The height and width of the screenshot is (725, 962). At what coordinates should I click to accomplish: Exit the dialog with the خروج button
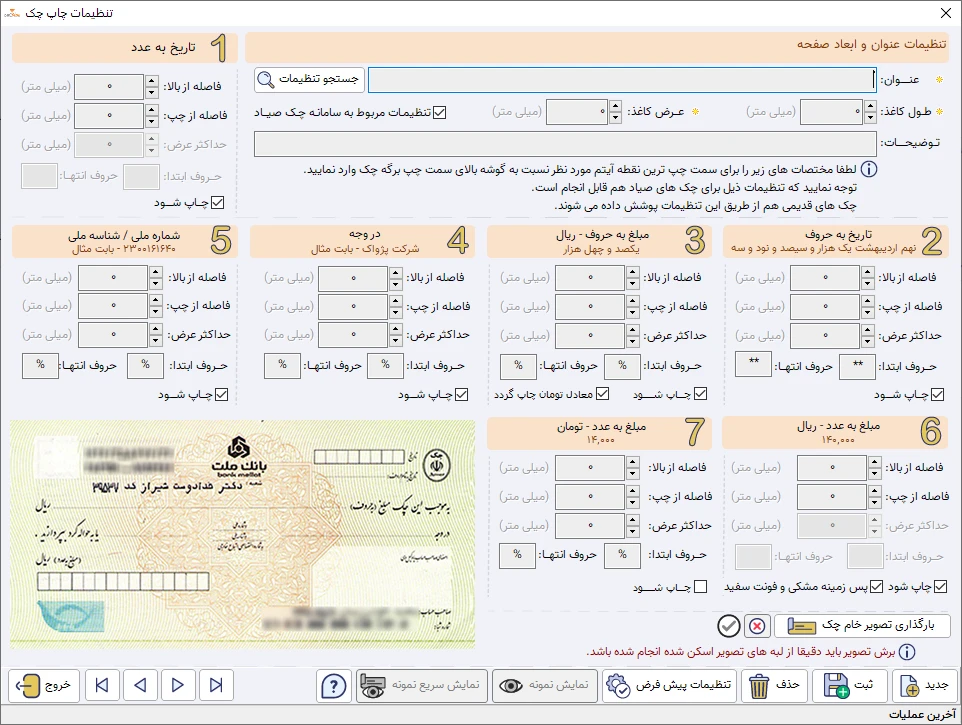[45, 686]
